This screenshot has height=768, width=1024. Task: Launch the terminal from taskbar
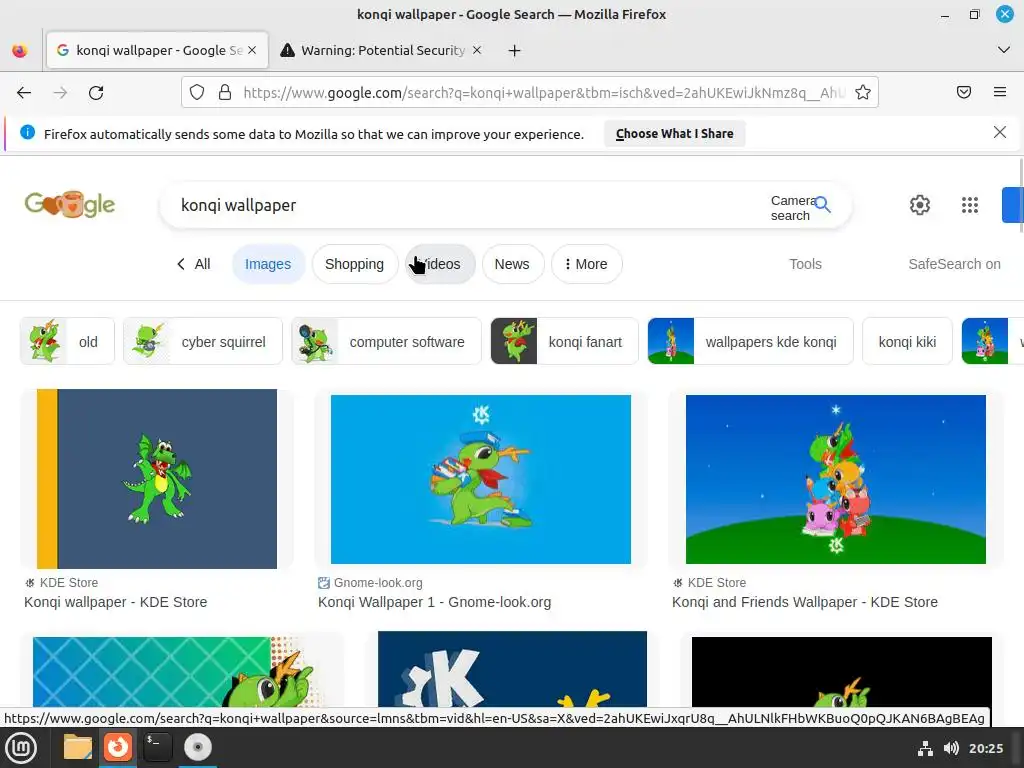coord(157,748)
